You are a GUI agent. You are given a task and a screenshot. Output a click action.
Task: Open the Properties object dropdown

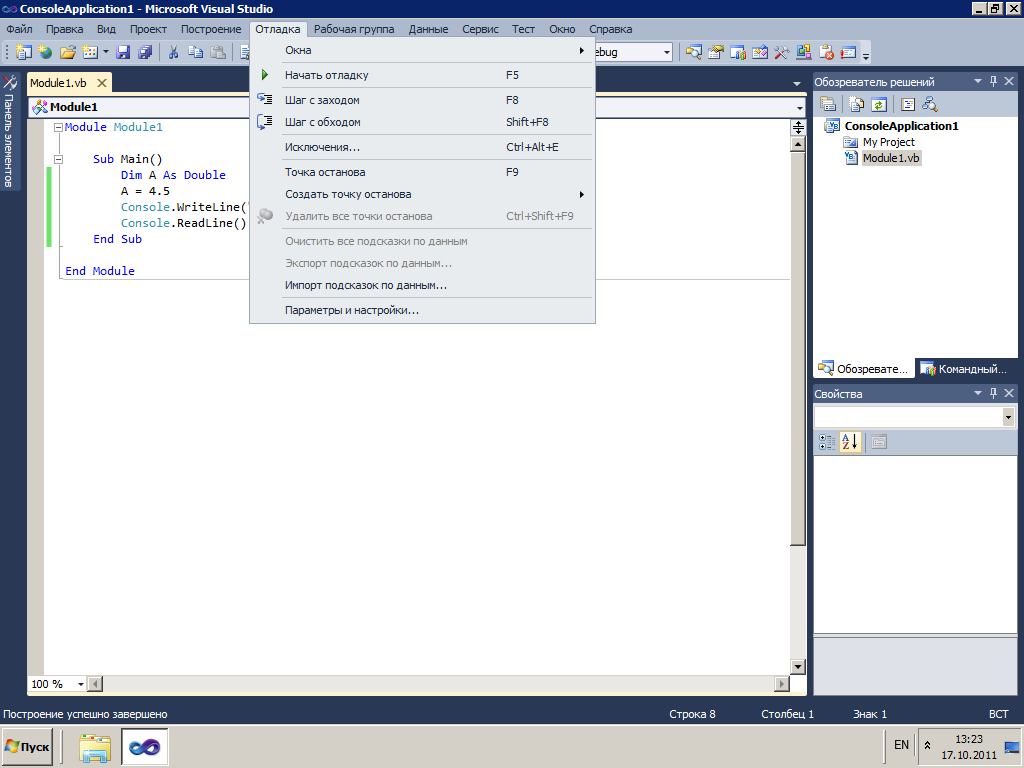pyautogui.click(x=1007, y=417)
